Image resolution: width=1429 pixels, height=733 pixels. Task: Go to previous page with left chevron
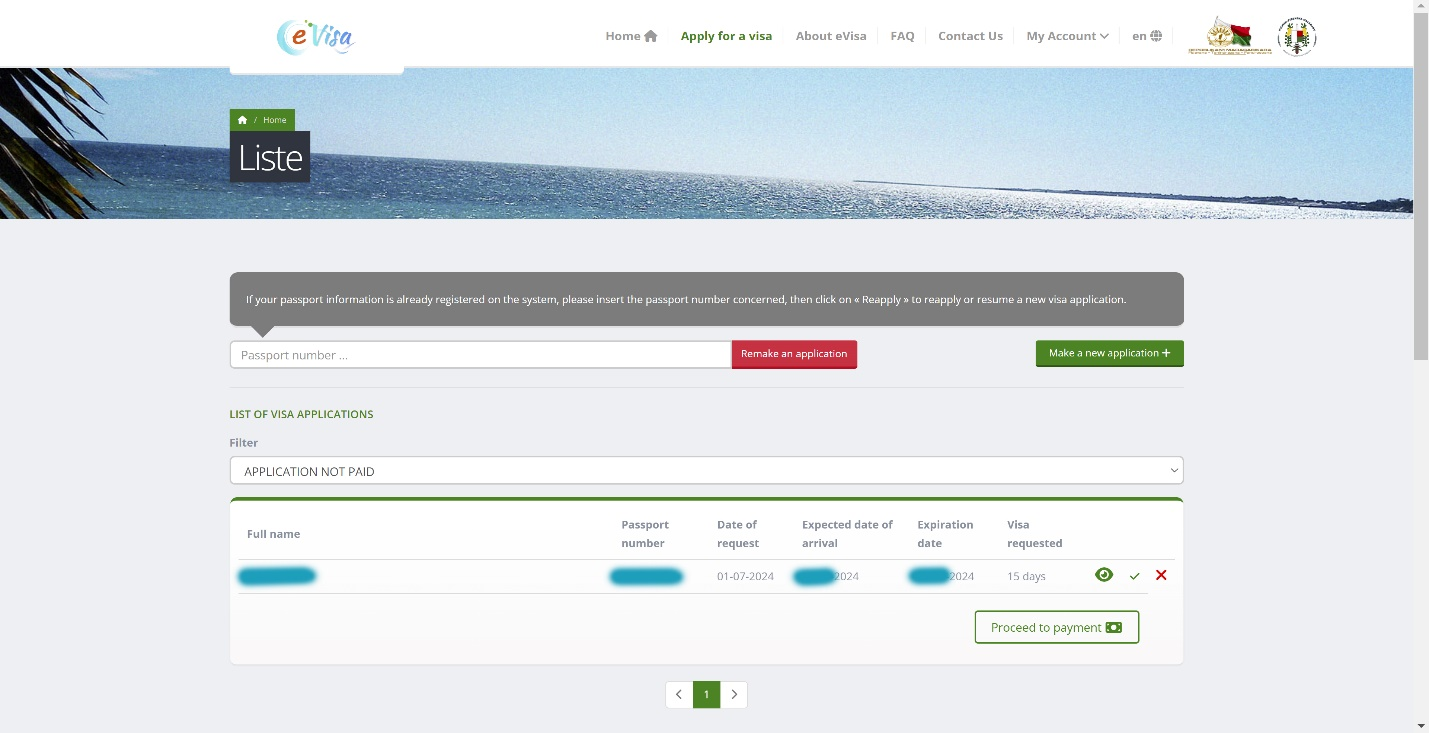point(679,695)
